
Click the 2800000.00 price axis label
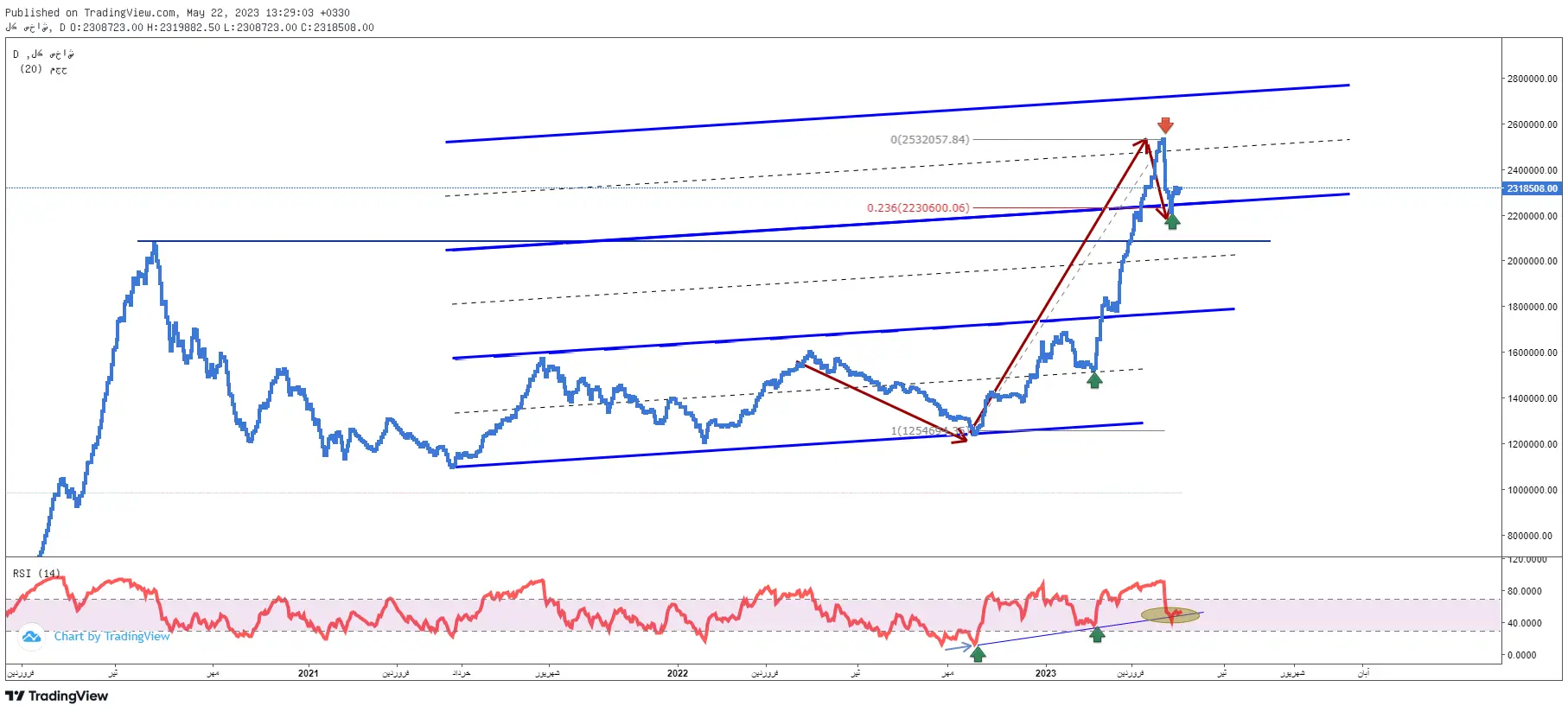click(1532, 79)
